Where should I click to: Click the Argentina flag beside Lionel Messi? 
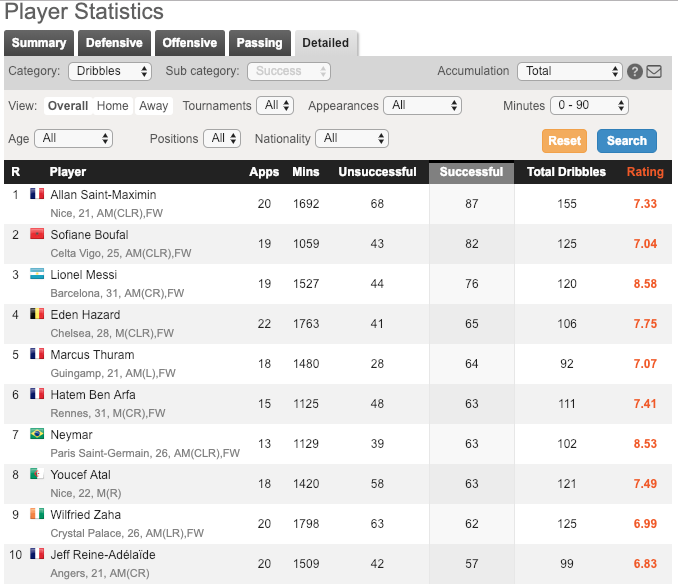(38, 274)
